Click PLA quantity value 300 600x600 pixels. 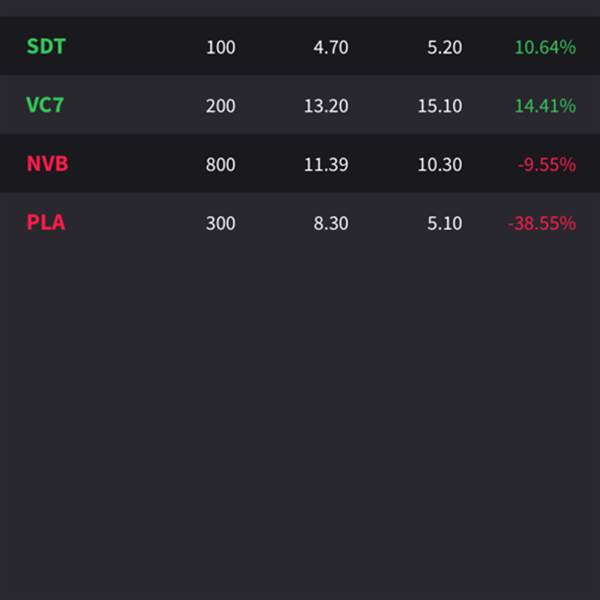tap(220, 223)
